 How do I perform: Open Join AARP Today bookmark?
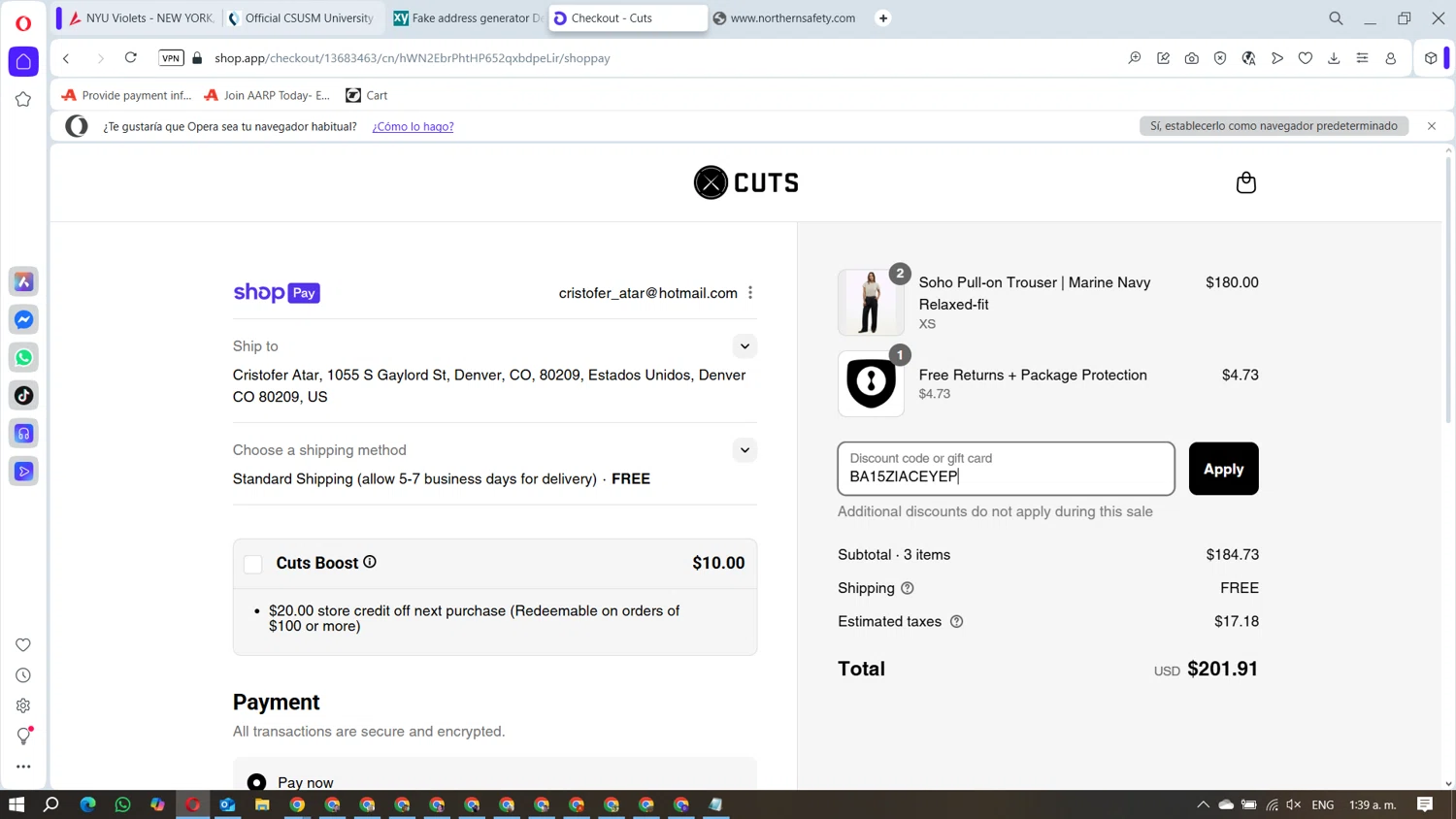[x=267, y=95]
